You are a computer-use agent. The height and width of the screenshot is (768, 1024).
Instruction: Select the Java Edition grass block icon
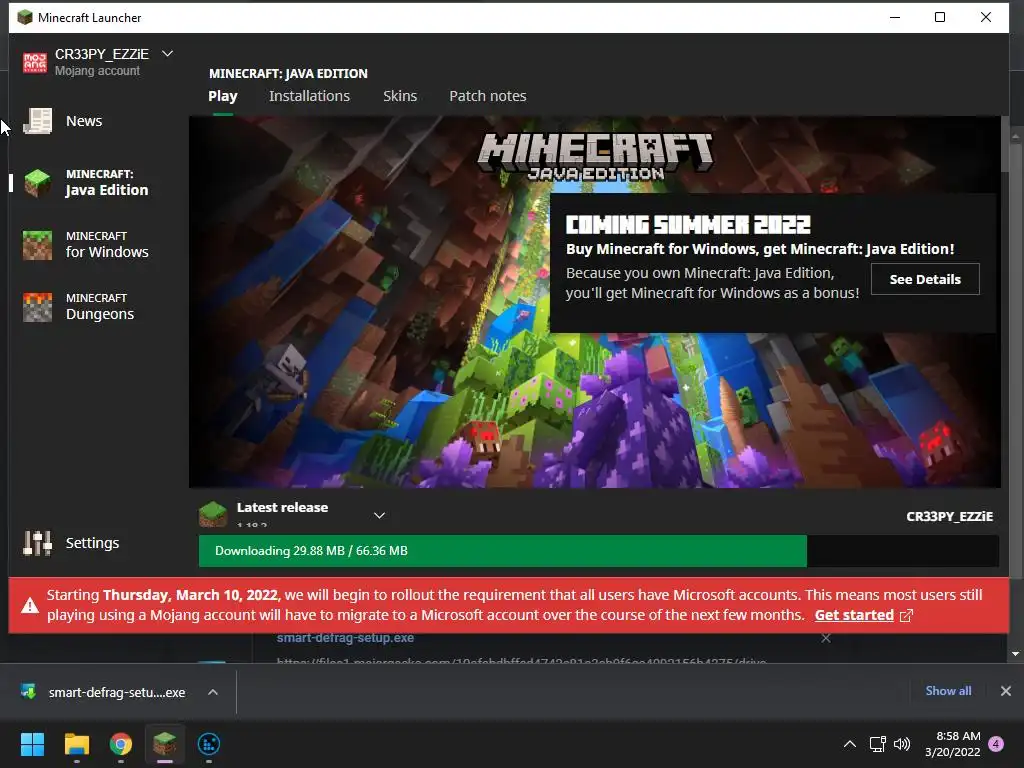(x=37, y=183)
